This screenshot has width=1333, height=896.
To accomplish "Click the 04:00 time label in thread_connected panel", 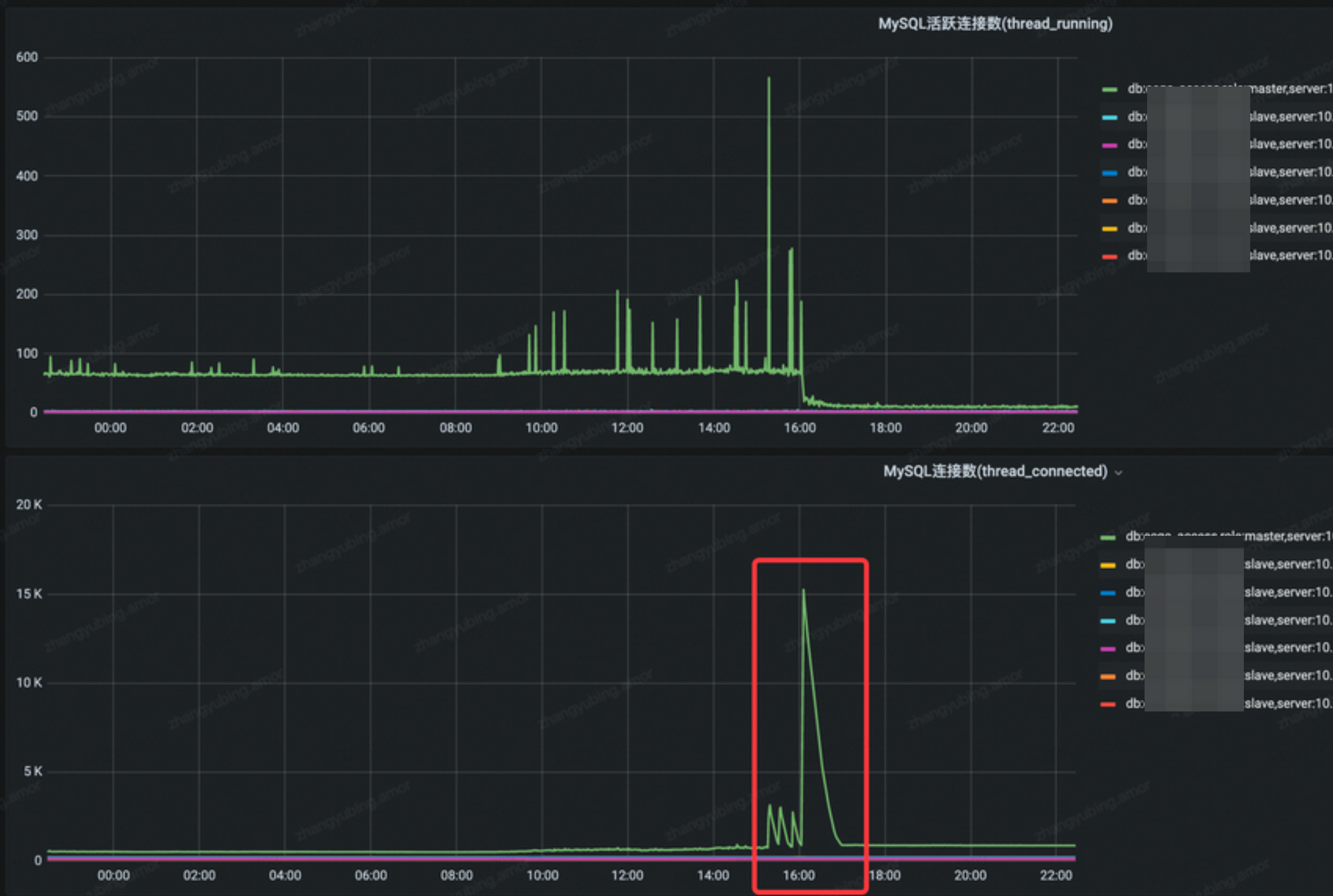I will tap(285, 876).
